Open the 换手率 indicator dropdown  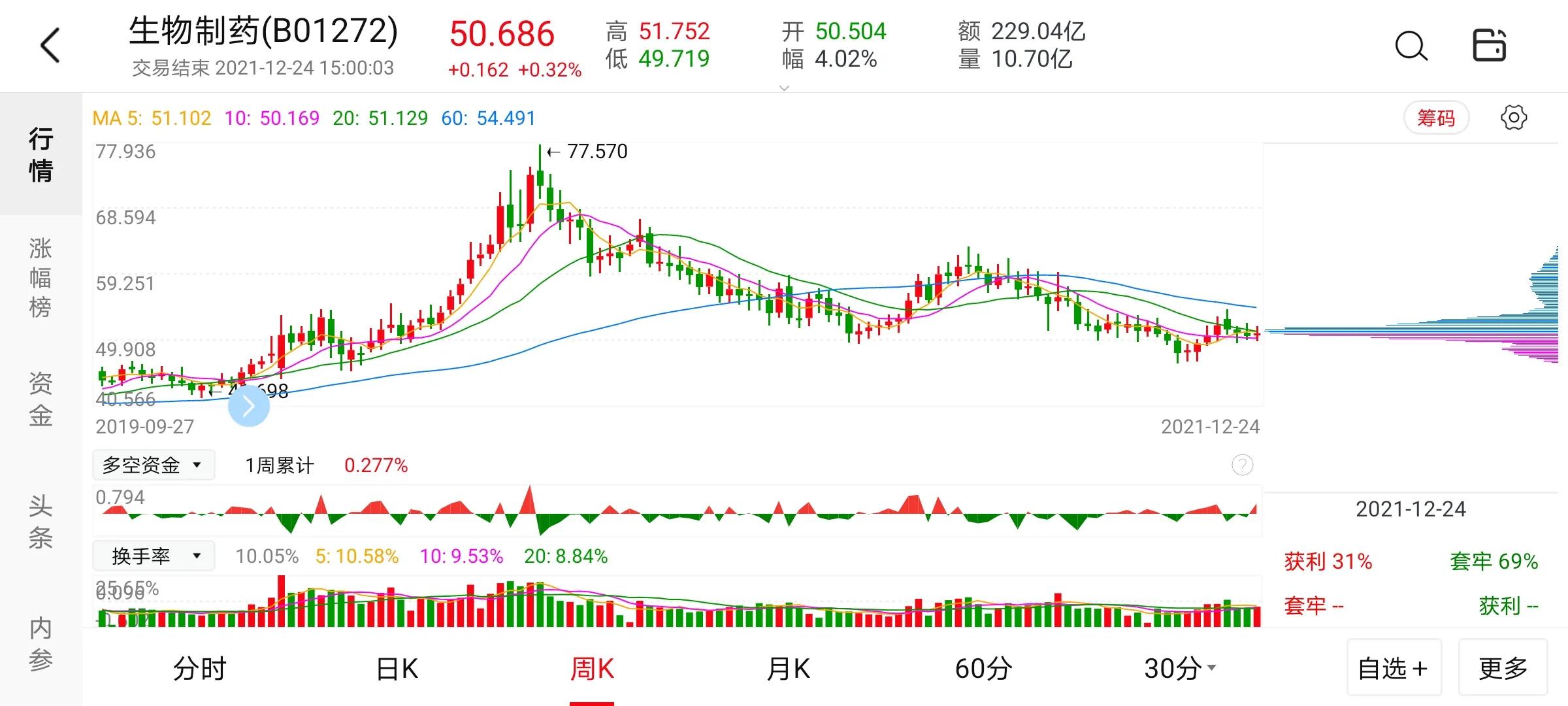[154, 556]
